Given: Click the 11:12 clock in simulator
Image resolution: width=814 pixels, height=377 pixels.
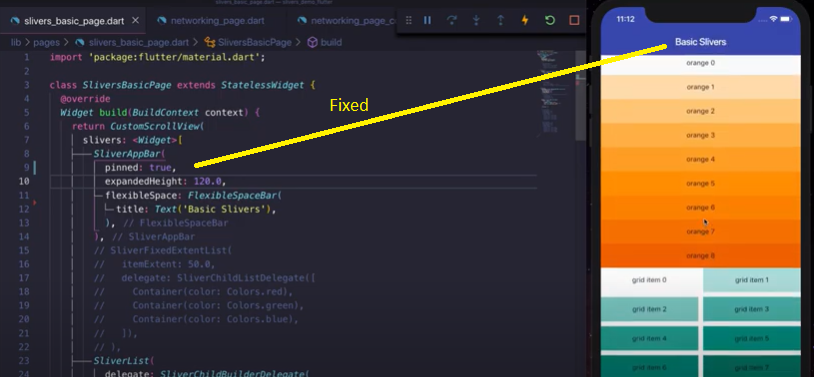Looking at the screenshot, I should pyautogui.click(x=625, y=19).
